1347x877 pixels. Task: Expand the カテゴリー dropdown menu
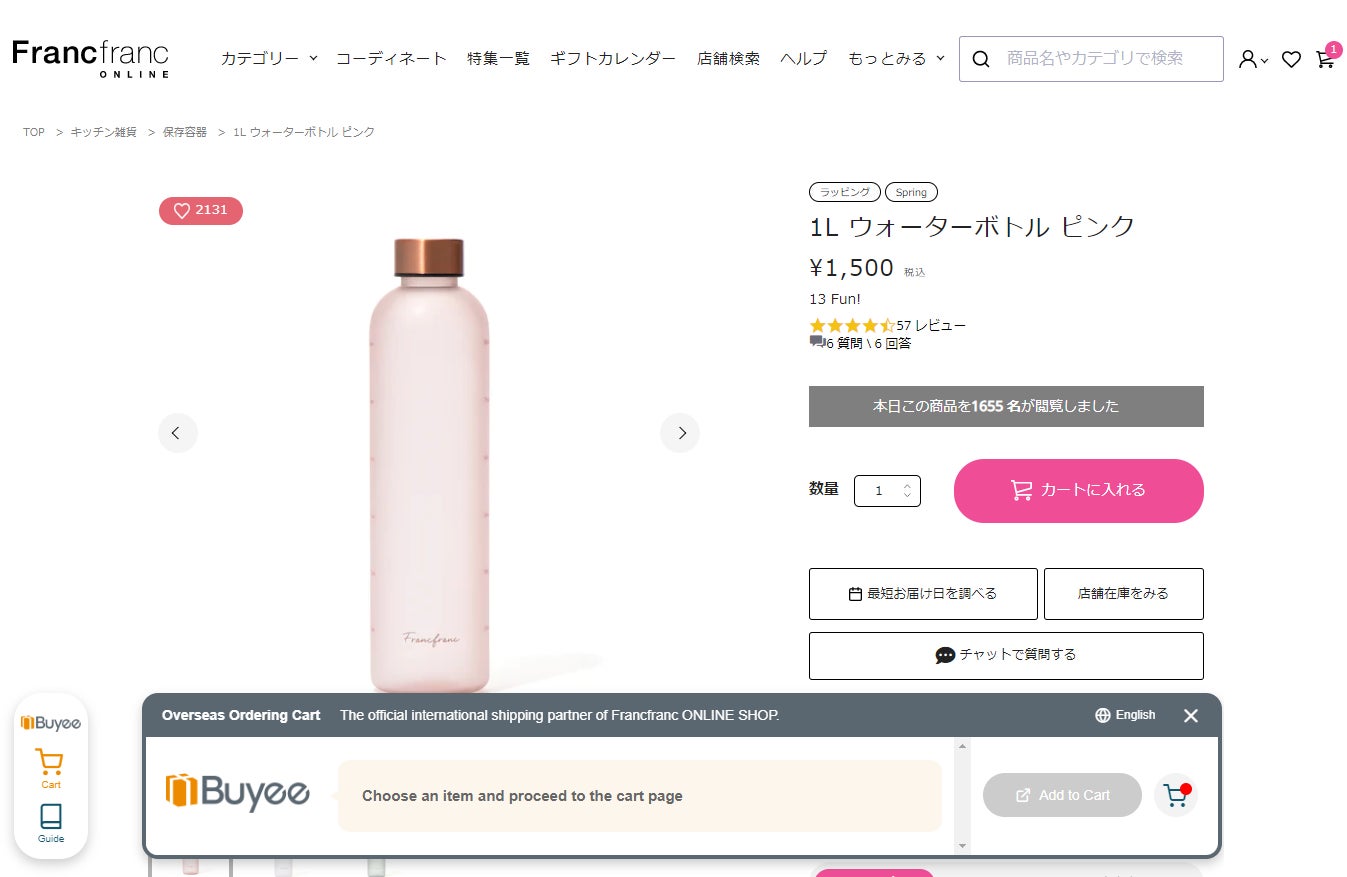click(269, 59)
